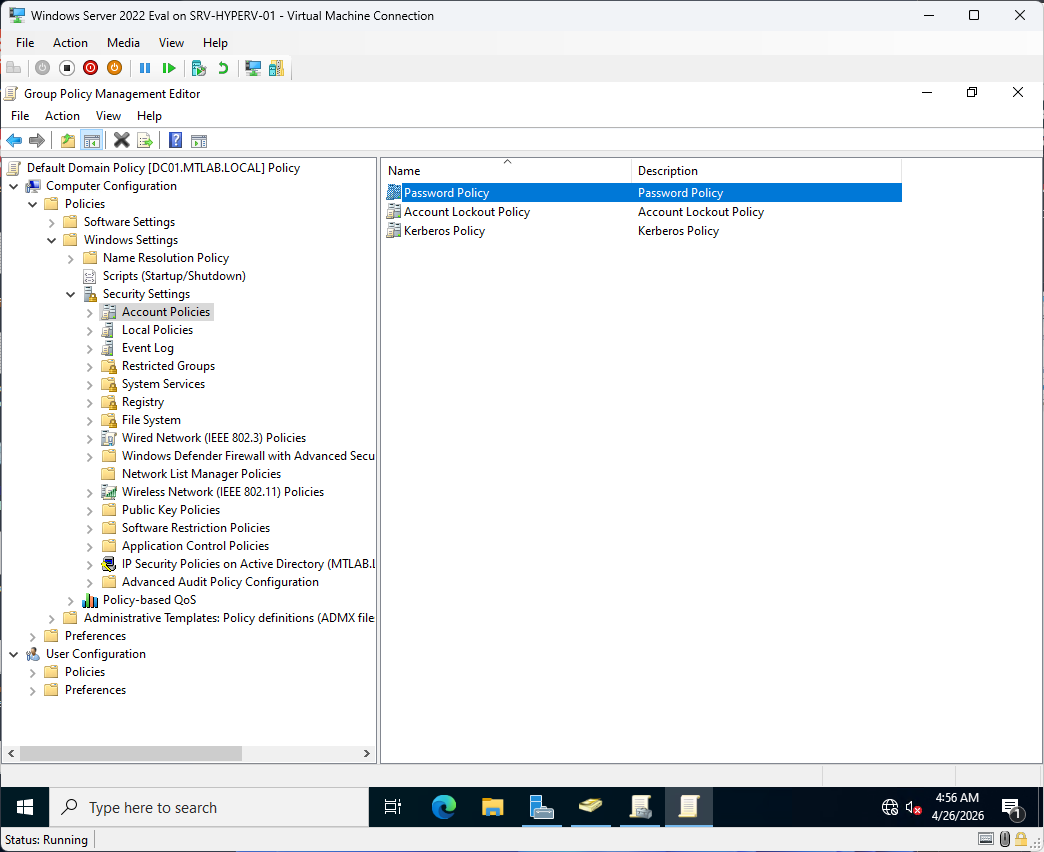Expand the Software Settings node
This screenshot has width=1044, height=852.
tap(51, 222)
